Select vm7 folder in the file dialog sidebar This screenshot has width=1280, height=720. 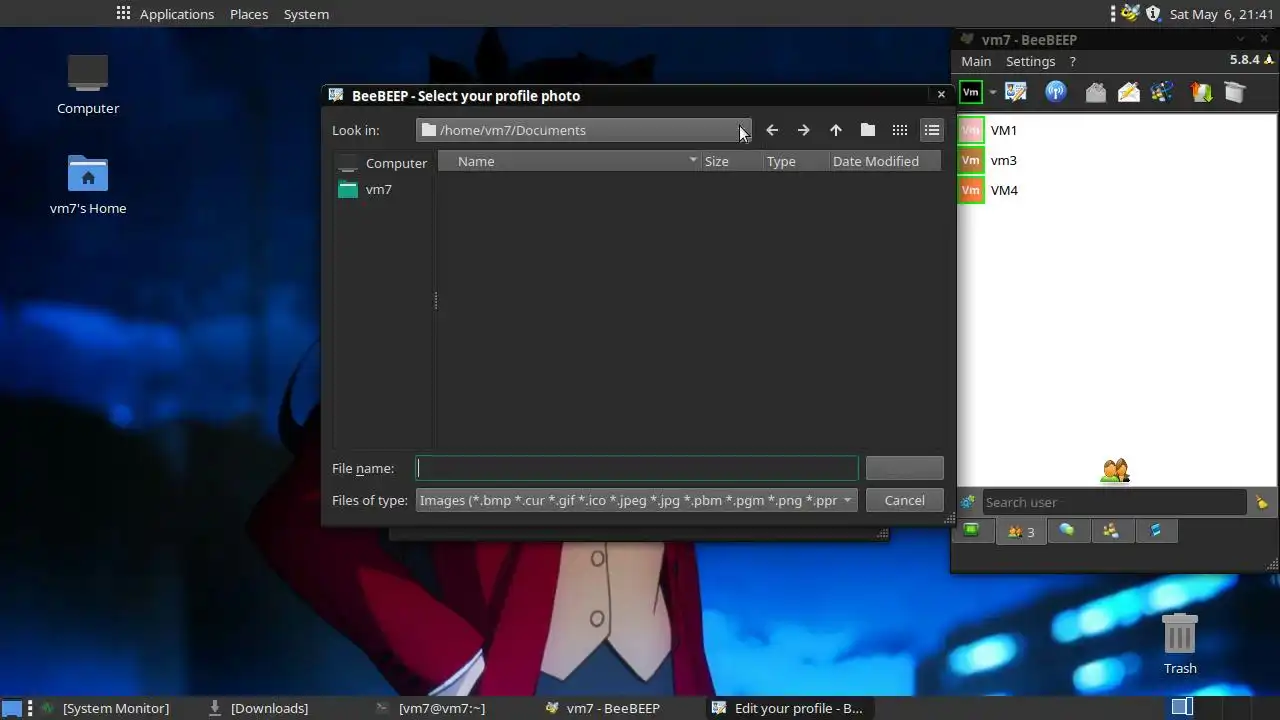coord(383,189)
